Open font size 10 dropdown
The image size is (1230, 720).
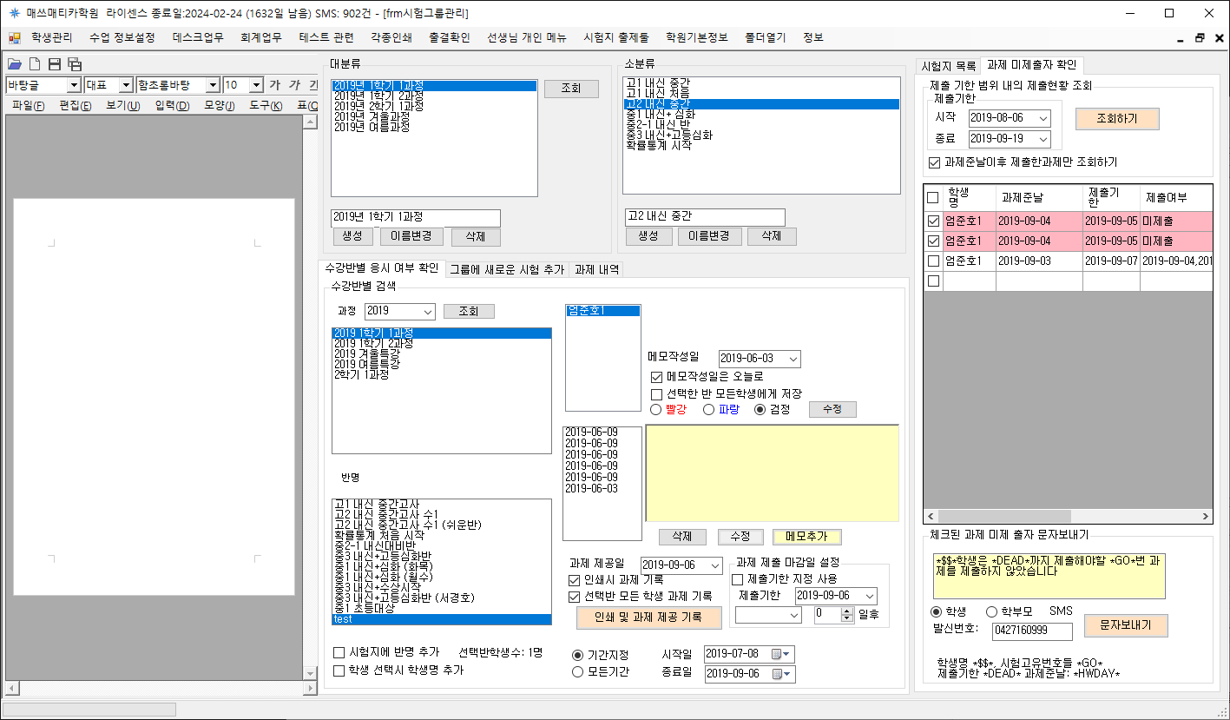coord(257,86)
